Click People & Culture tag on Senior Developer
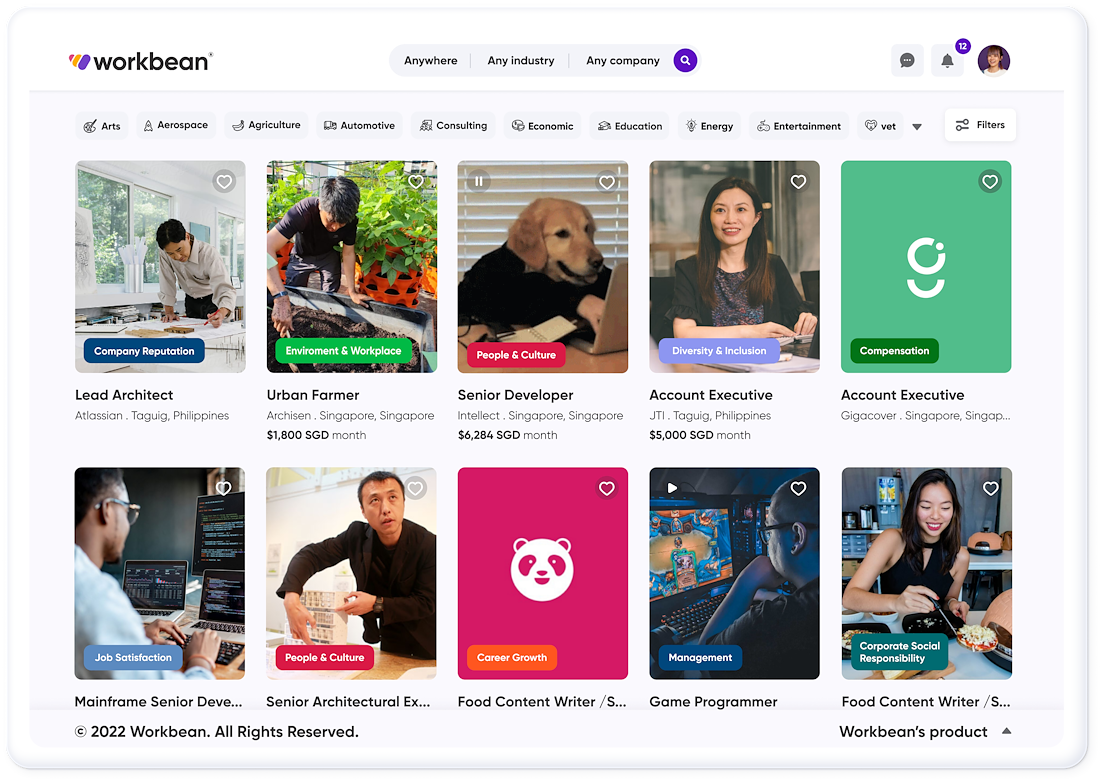 click(x=516, y=354)
